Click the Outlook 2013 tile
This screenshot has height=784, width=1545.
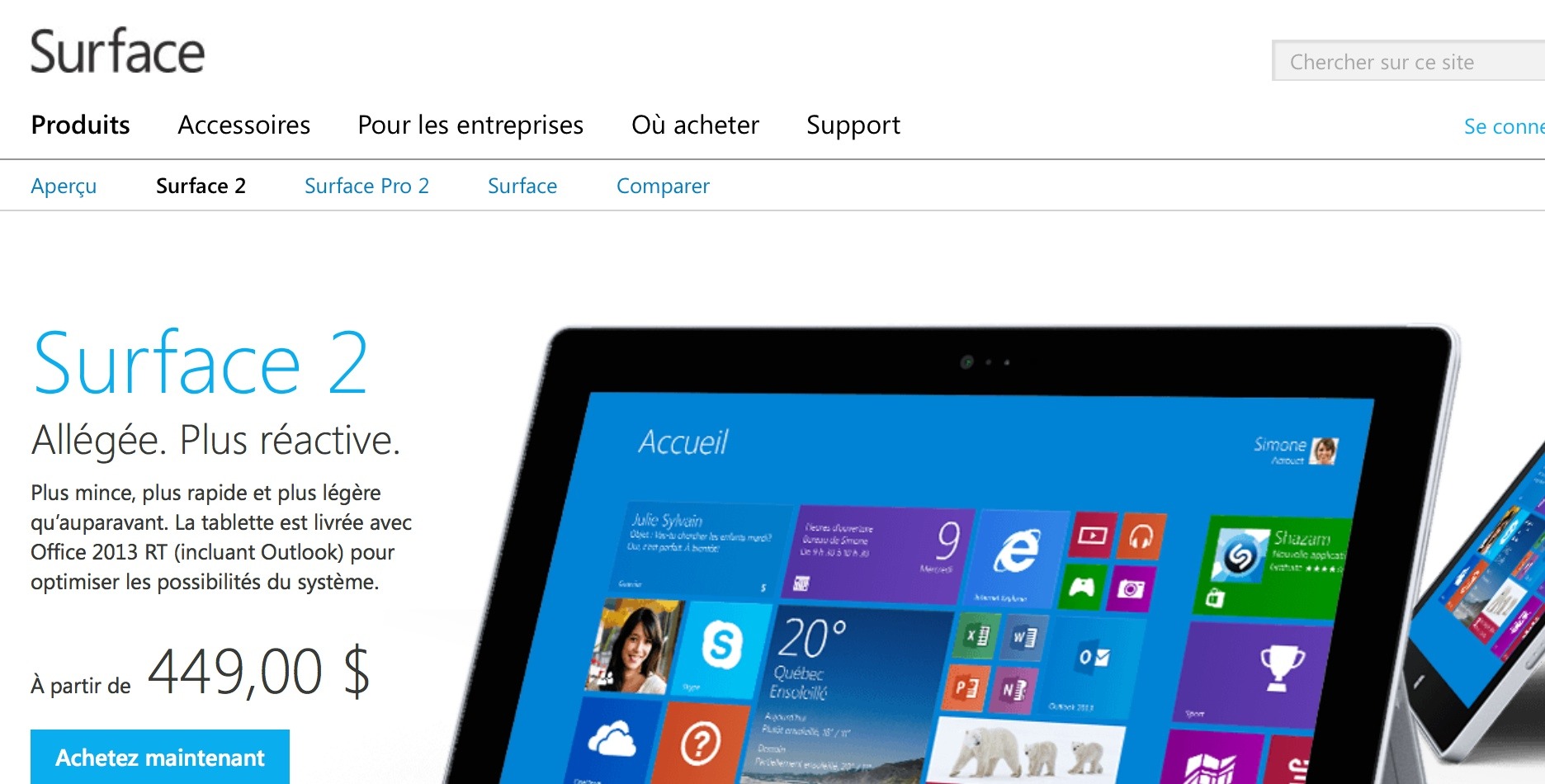click(x=1094, y=667)
